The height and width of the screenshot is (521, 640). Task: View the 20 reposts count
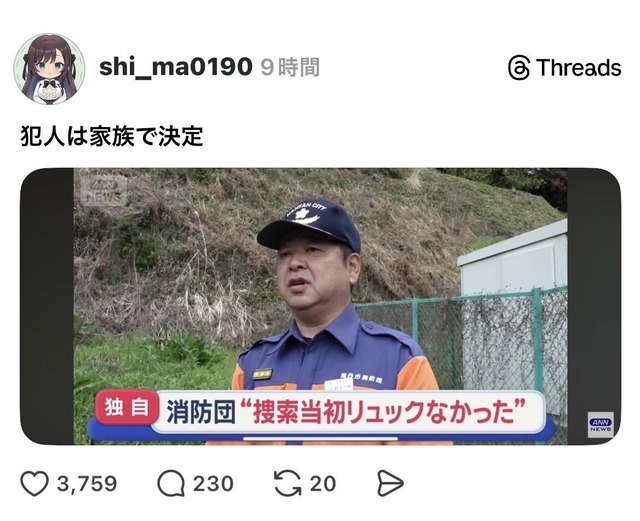pyautogui.click(x=323, y=484)
